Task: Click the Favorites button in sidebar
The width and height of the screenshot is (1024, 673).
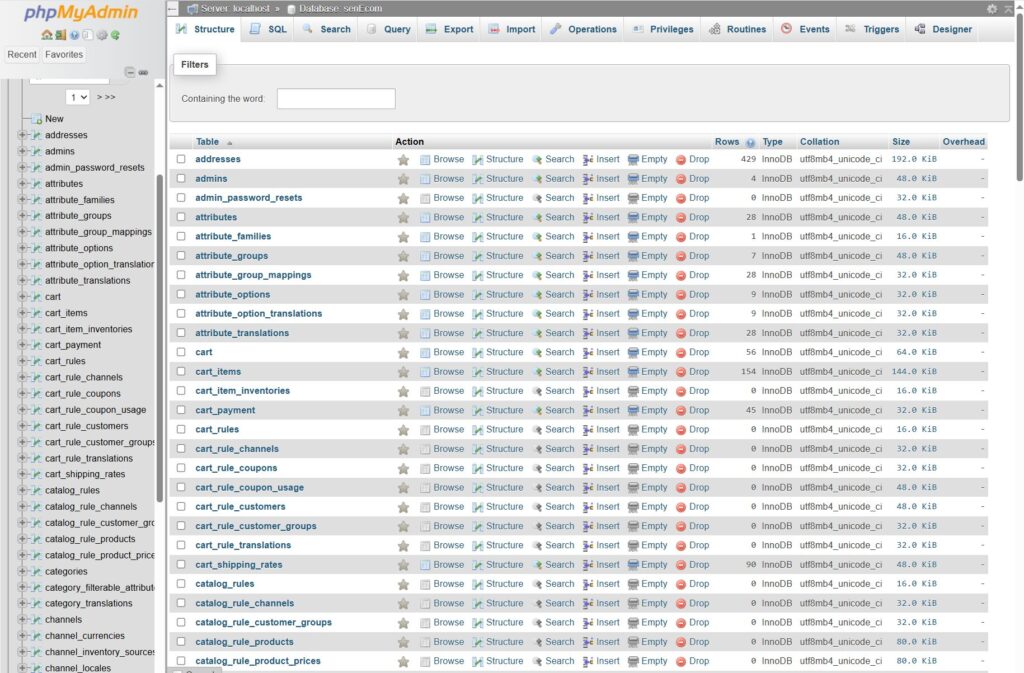Action: click(64, 55)
